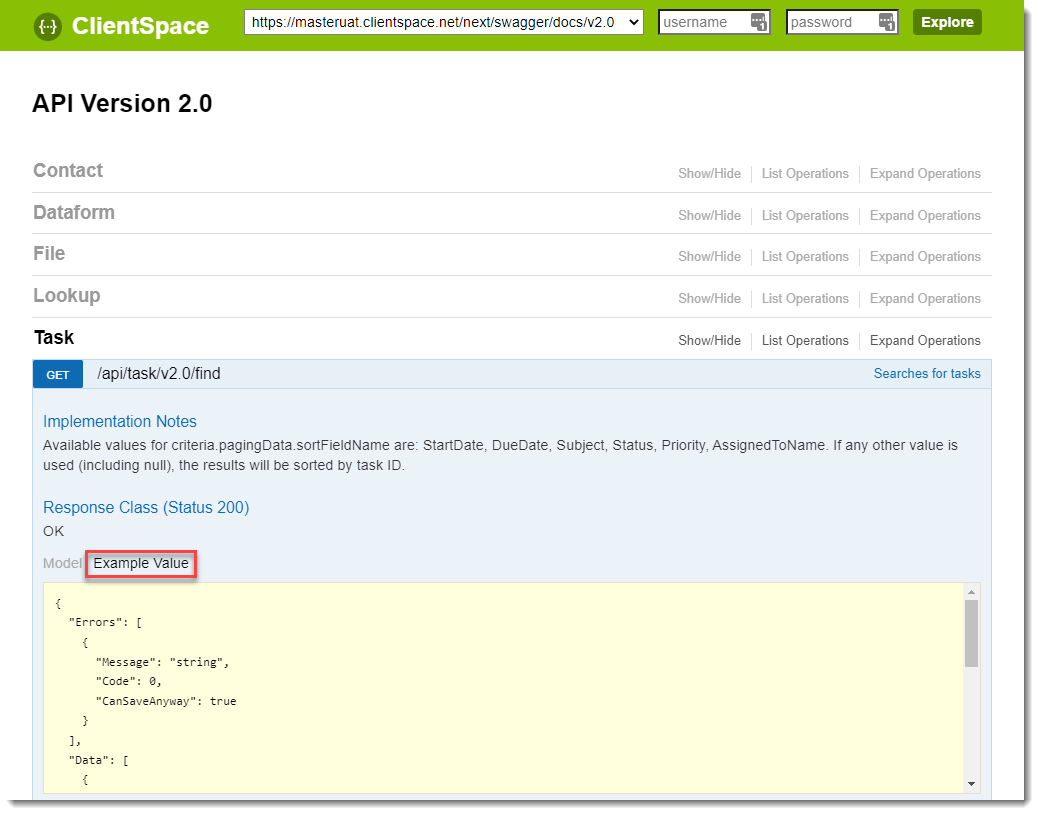Click password manager icon in username field
Viewport: 1039px width, 815px height.
758,22
